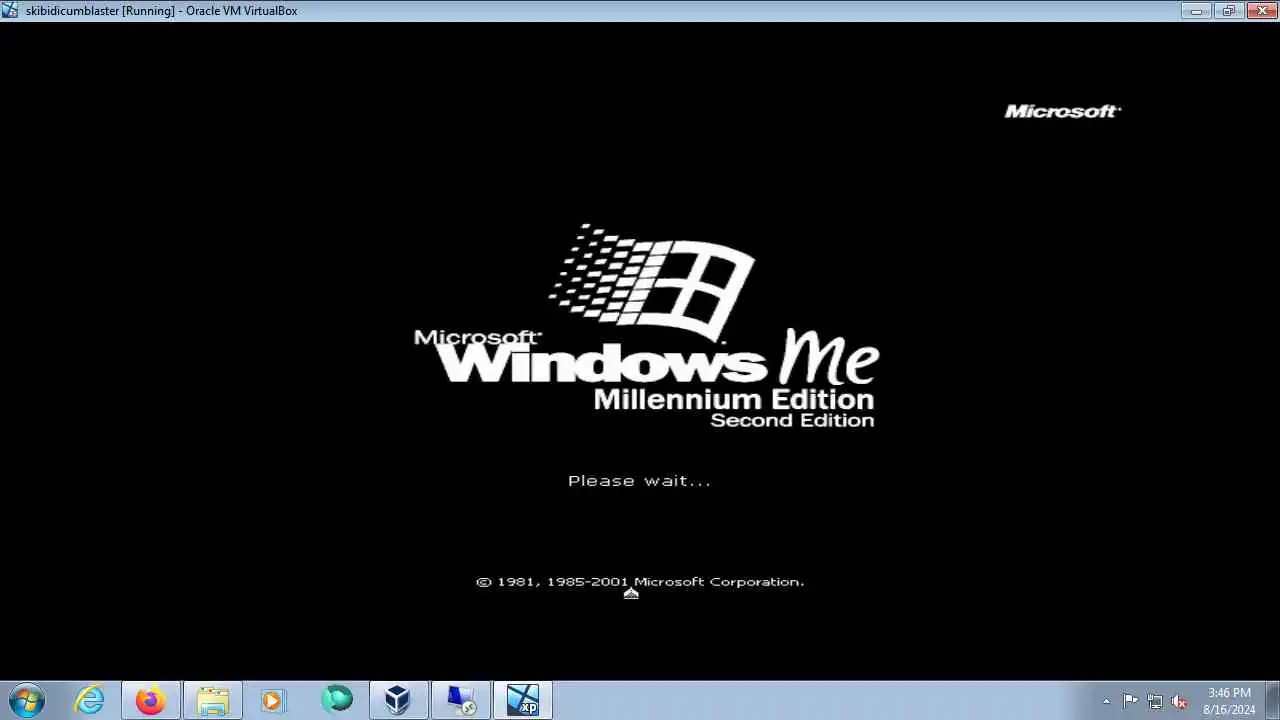Screen dimensions: 1280x720
Task: Open Windows Explorer folder icon
Action: click(213, 700)
